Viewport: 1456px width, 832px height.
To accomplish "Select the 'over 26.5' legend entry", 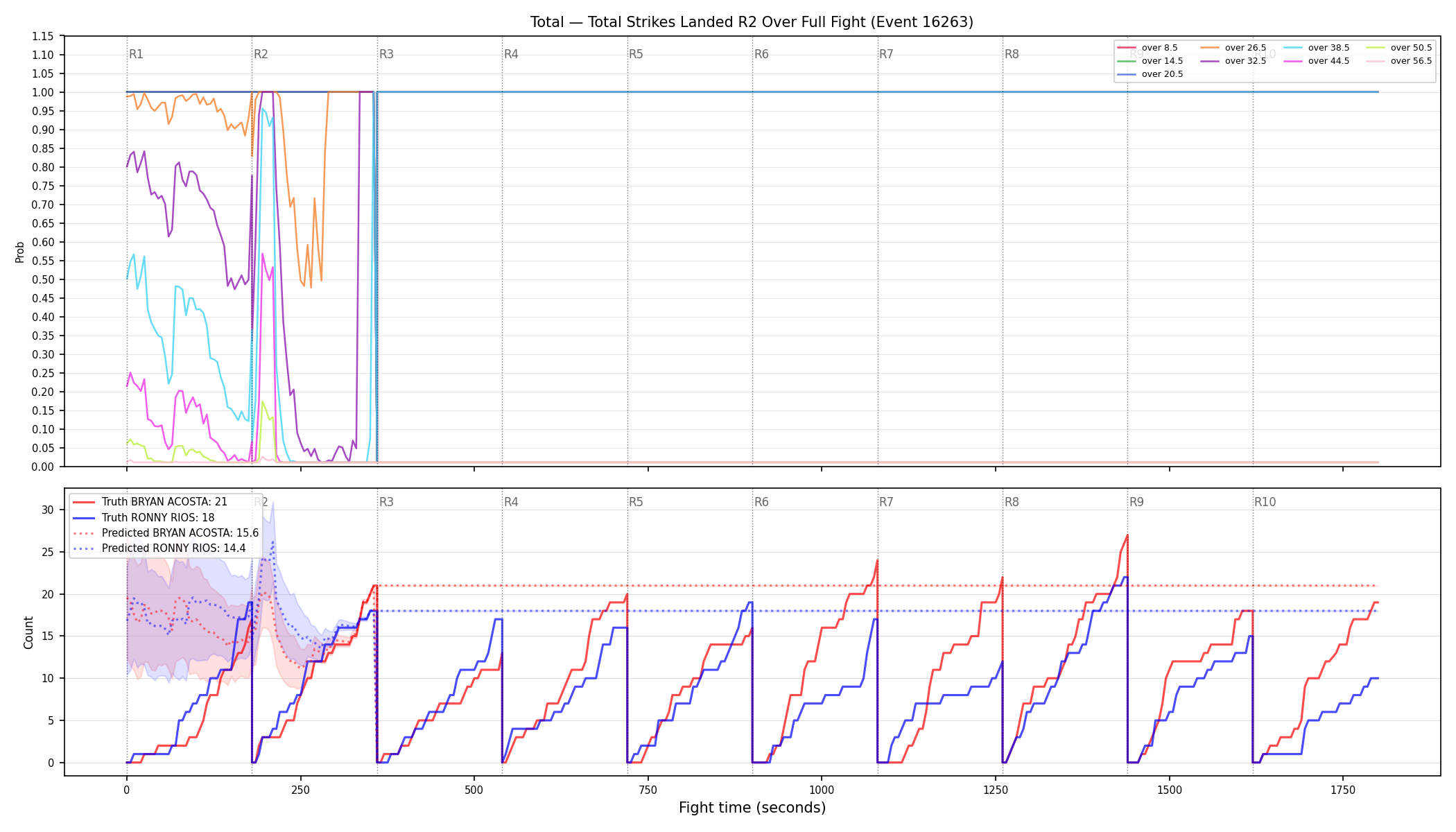I will [1233, 48].
